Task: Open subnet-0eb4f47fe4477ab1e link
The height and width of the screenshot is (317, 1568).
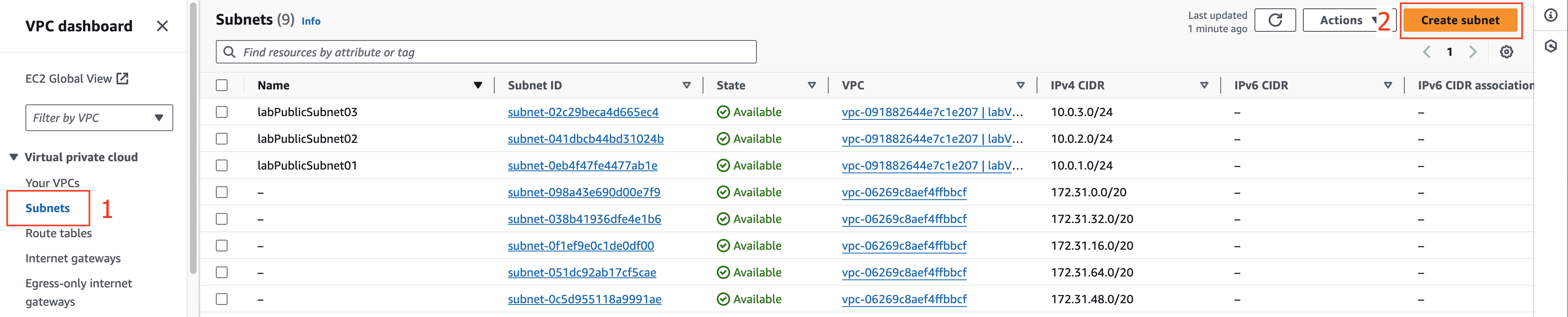Action: coord(582,165)
